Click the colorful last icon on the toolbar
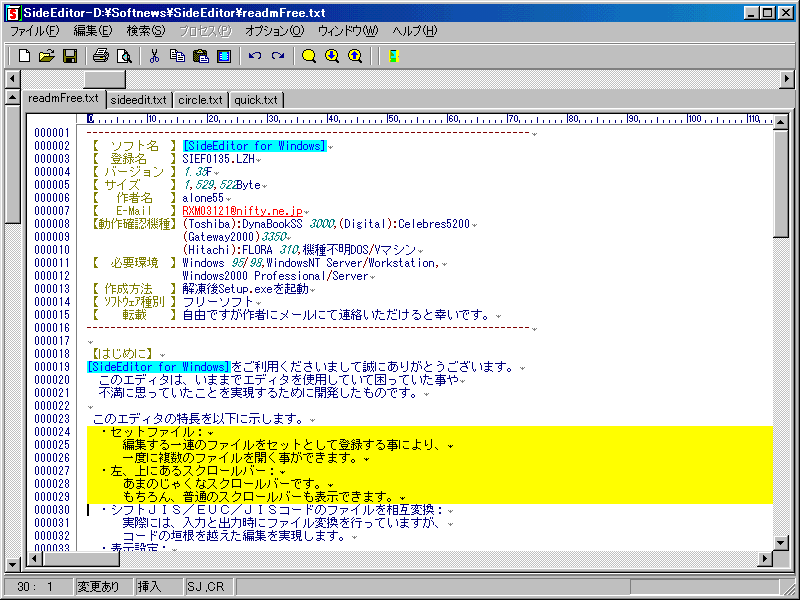800x600 pixels. click(393, 56)
